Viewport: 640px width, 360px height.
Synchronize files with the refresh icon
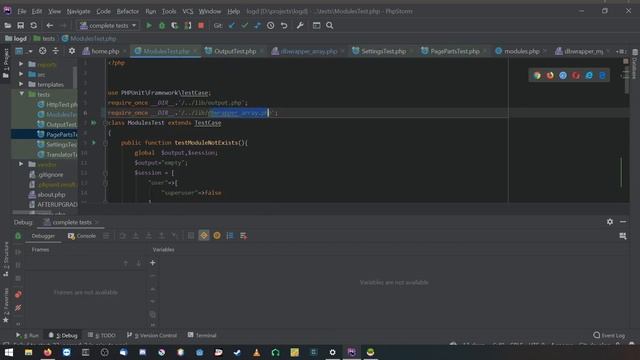pos(33,25)
